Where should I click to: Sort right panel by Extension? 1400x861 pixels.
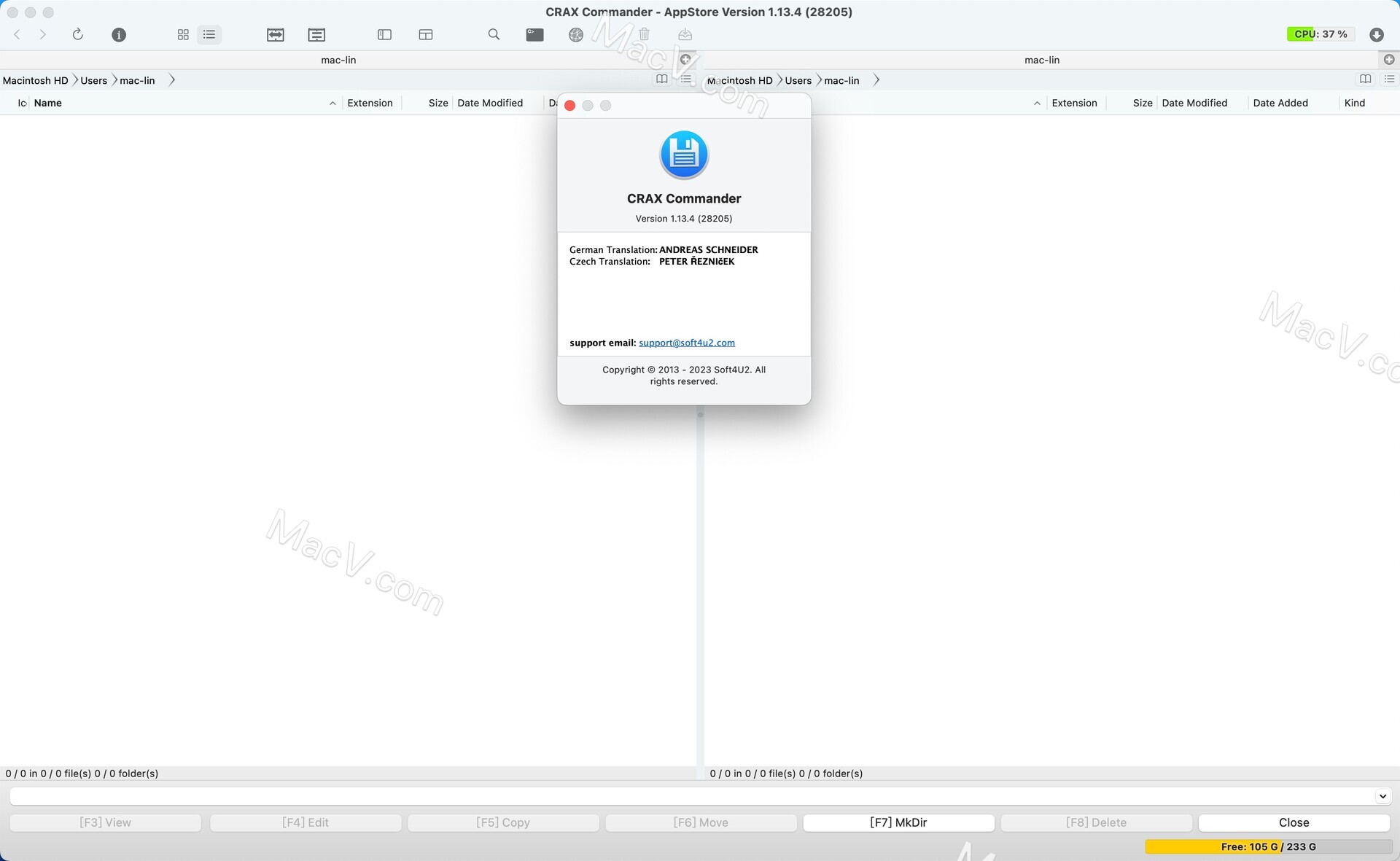[x=1074, y=103]
